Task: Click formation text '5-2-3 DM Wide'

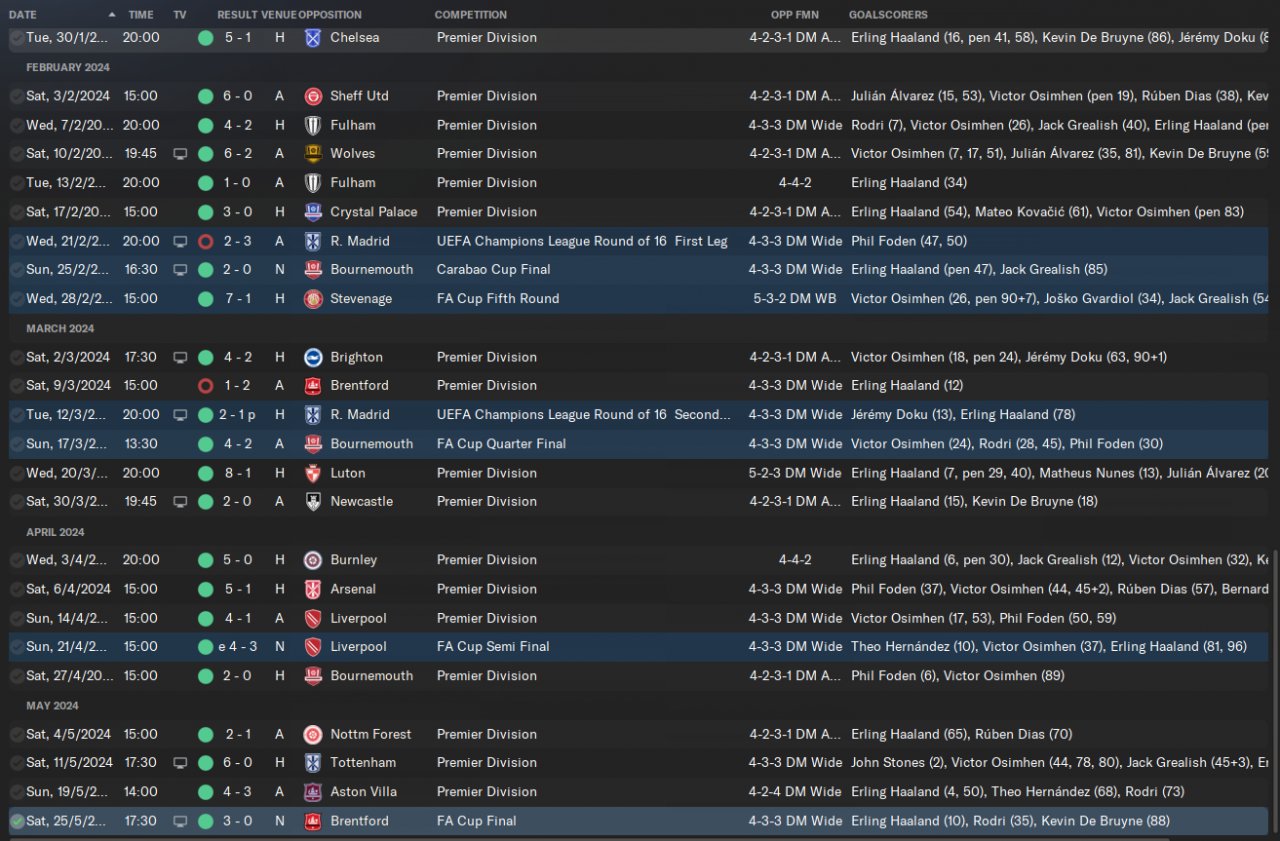Action: [x=795, y=473]
